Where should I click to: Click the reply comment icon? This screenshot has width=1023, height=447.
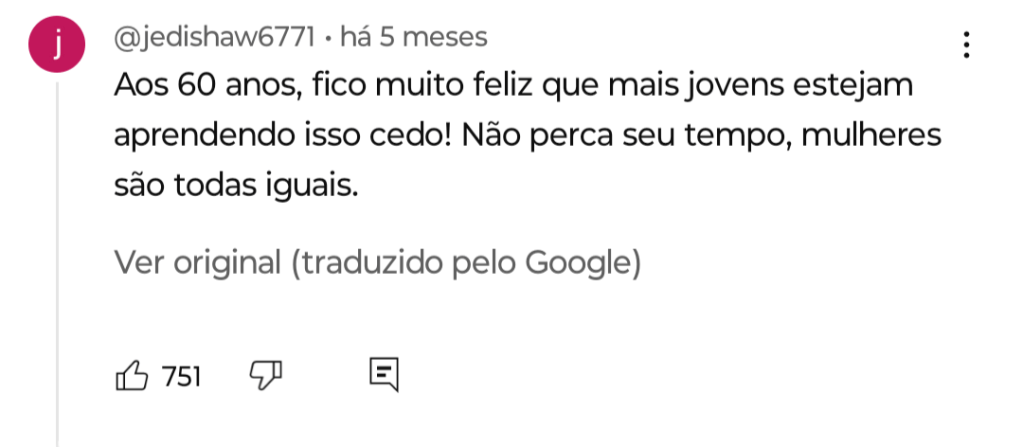[x=384, y=374]
